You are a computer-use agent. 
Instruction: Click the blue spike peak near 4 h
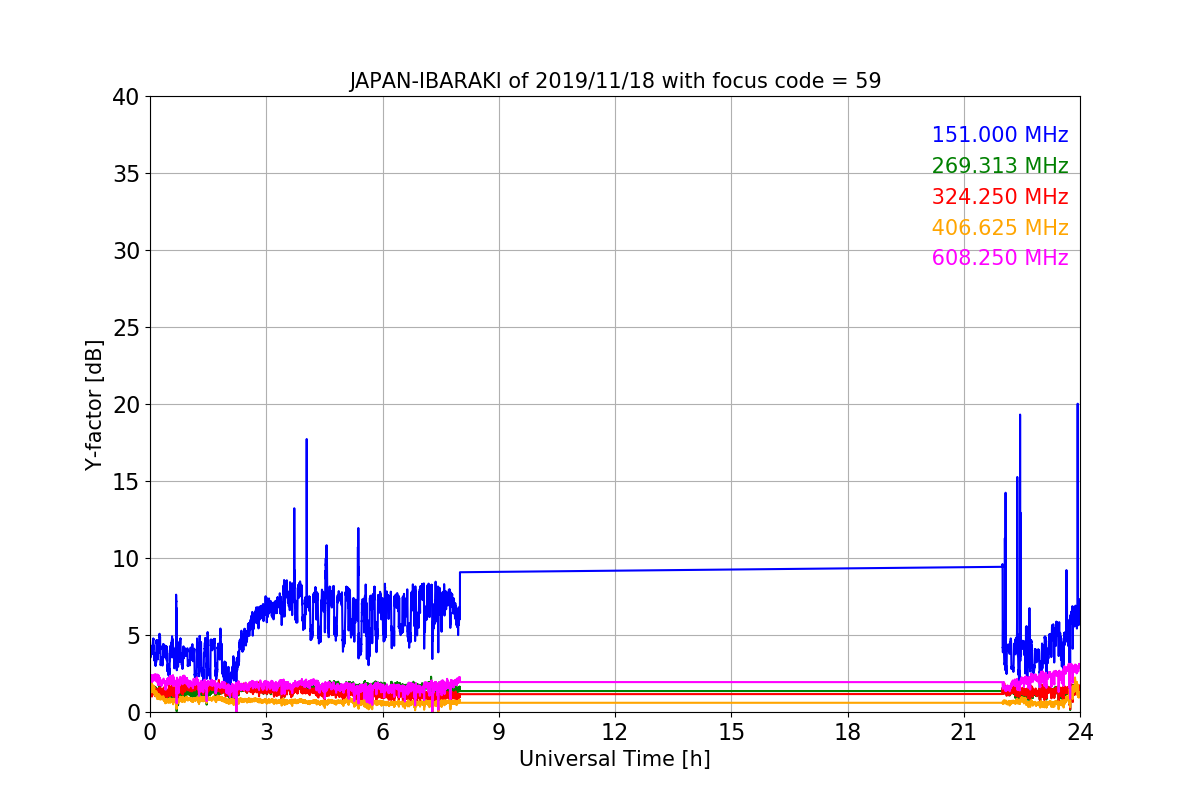(x=306, y=440)
